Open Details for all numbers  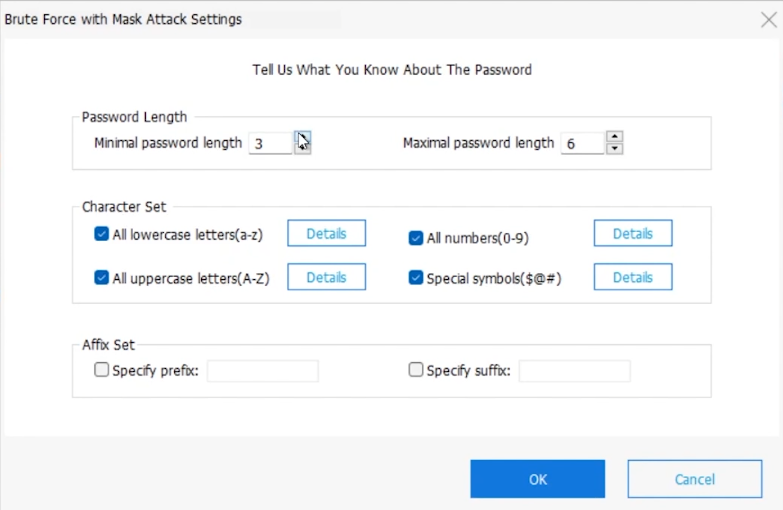pyautogui.click(x=632, y=233)
